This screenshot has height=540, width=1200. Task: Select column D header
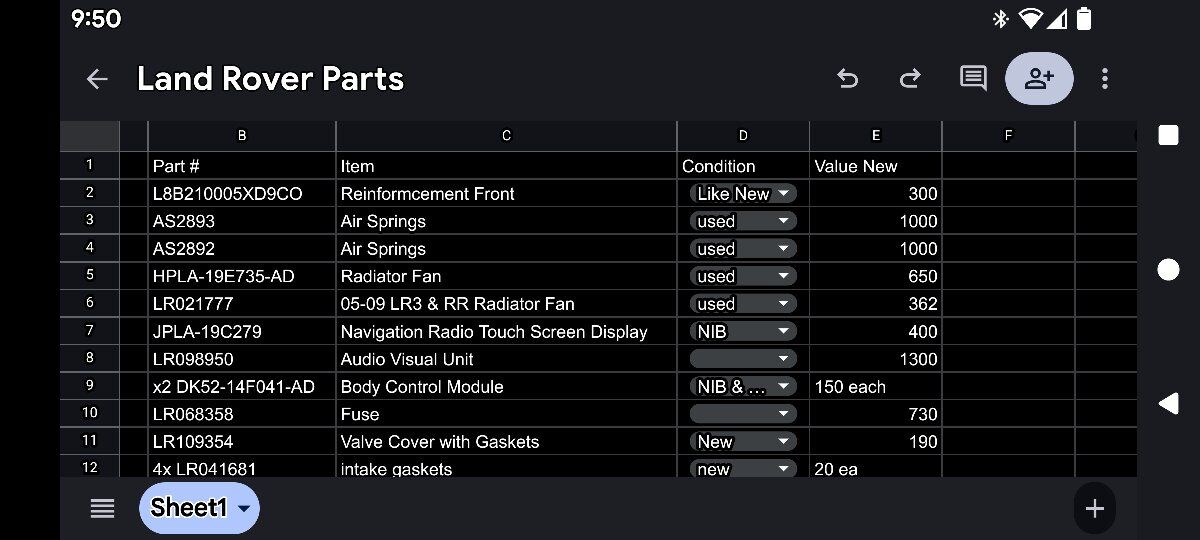pos(743,136)
